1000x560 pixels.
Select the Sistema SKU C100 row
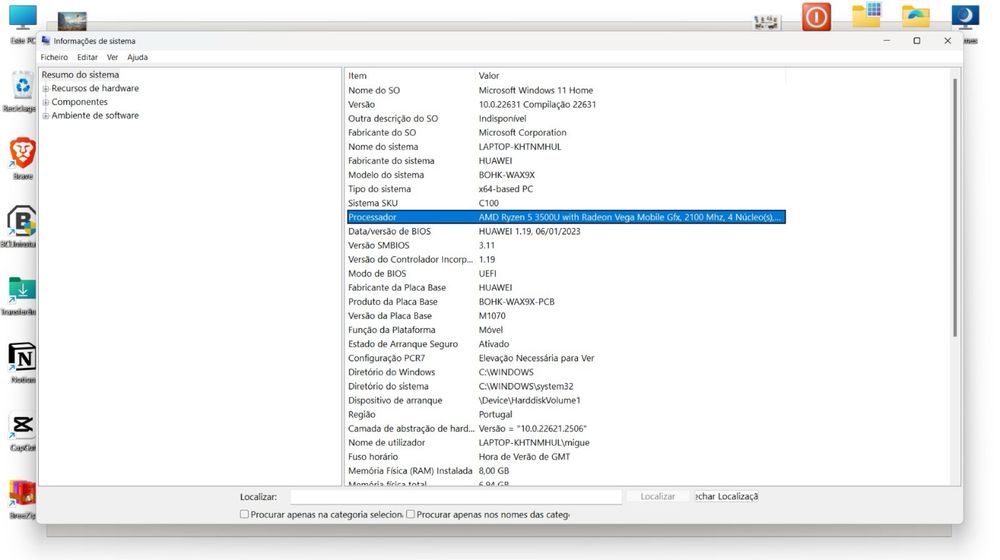[x=566, y=203]
